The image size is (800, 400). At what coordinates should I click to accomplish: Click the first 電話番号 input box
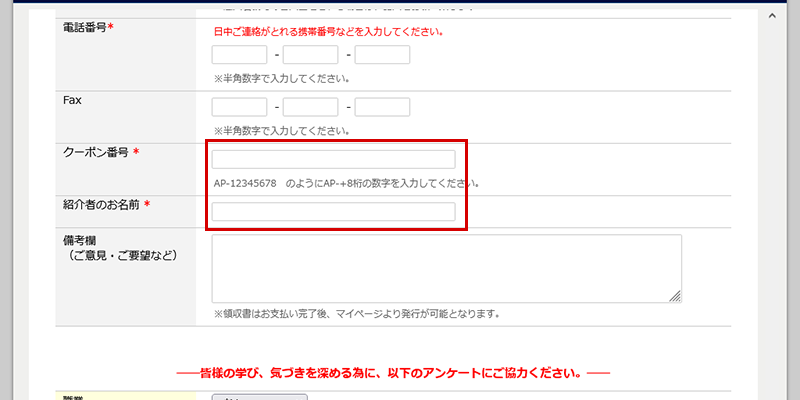coord(239,55)
